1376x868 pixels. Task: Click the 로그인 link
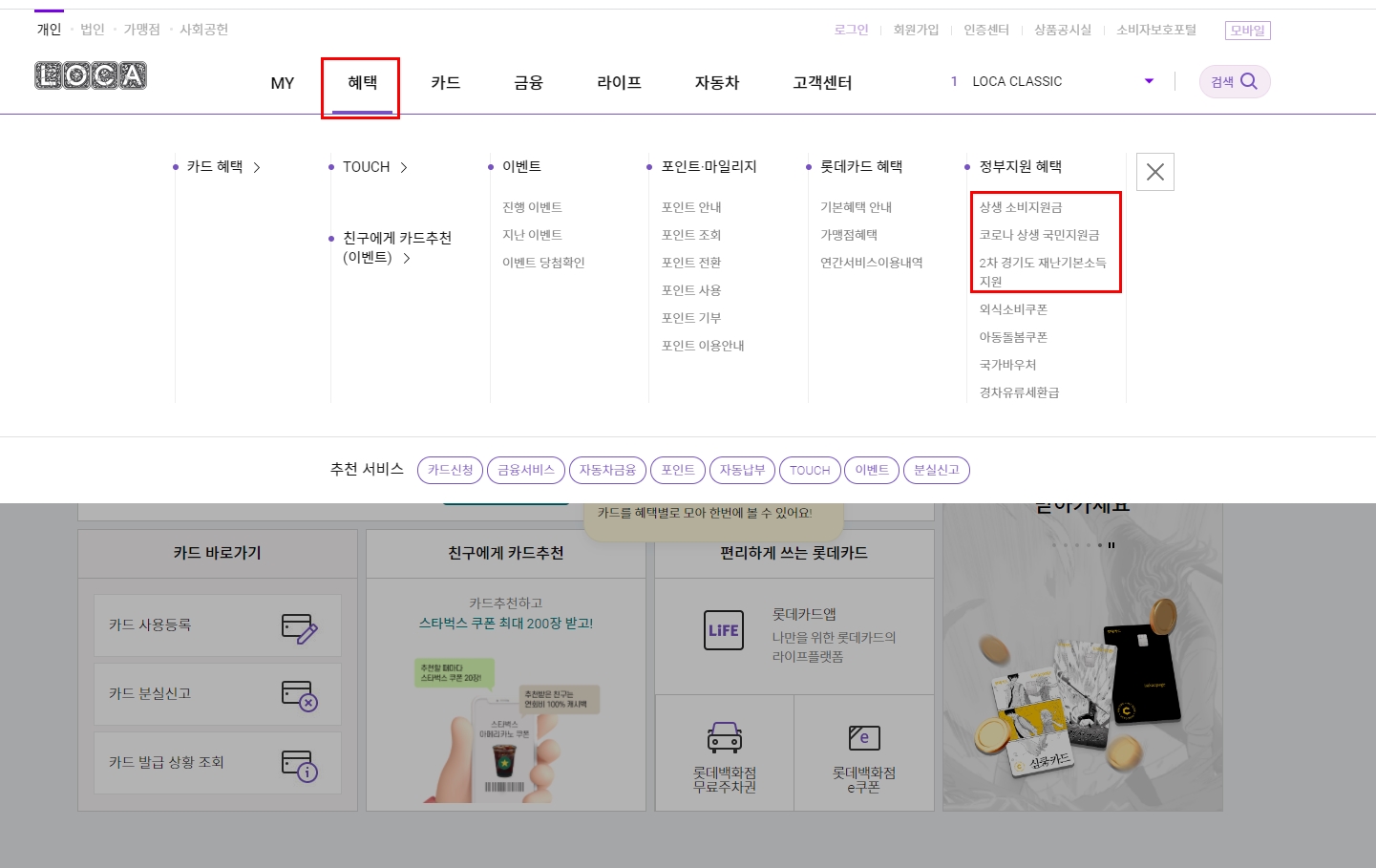(x=851, y=30)
